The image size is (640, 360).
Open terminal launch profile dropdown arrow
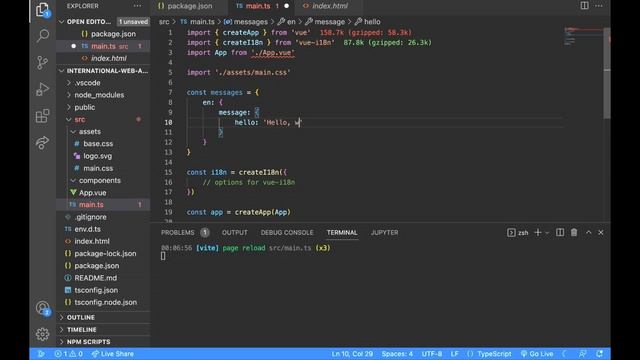click(x=547, y=233)
